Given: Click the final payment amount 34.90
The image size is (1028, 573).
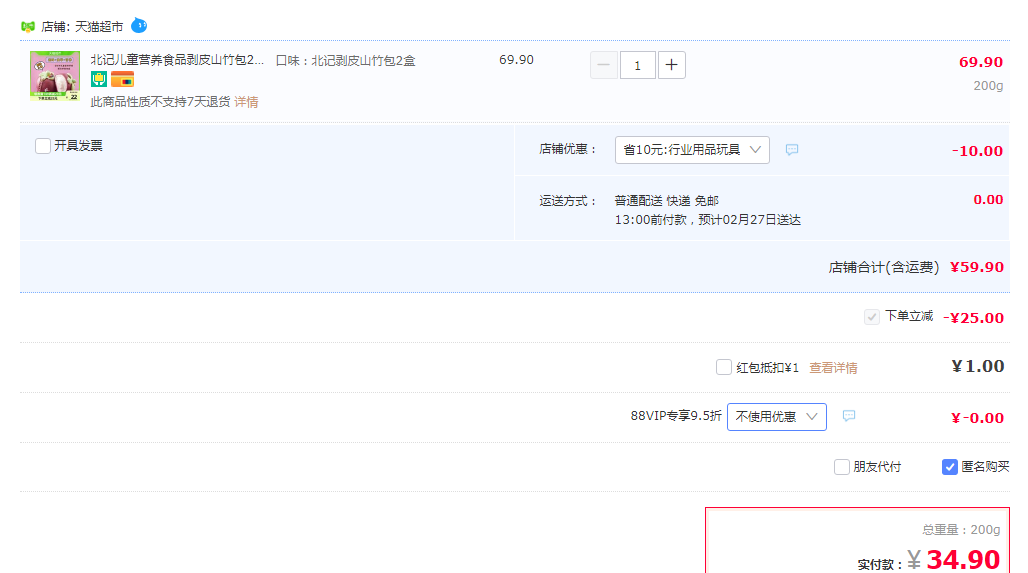Looking at the screenshot, I should (x=963, y=559).
